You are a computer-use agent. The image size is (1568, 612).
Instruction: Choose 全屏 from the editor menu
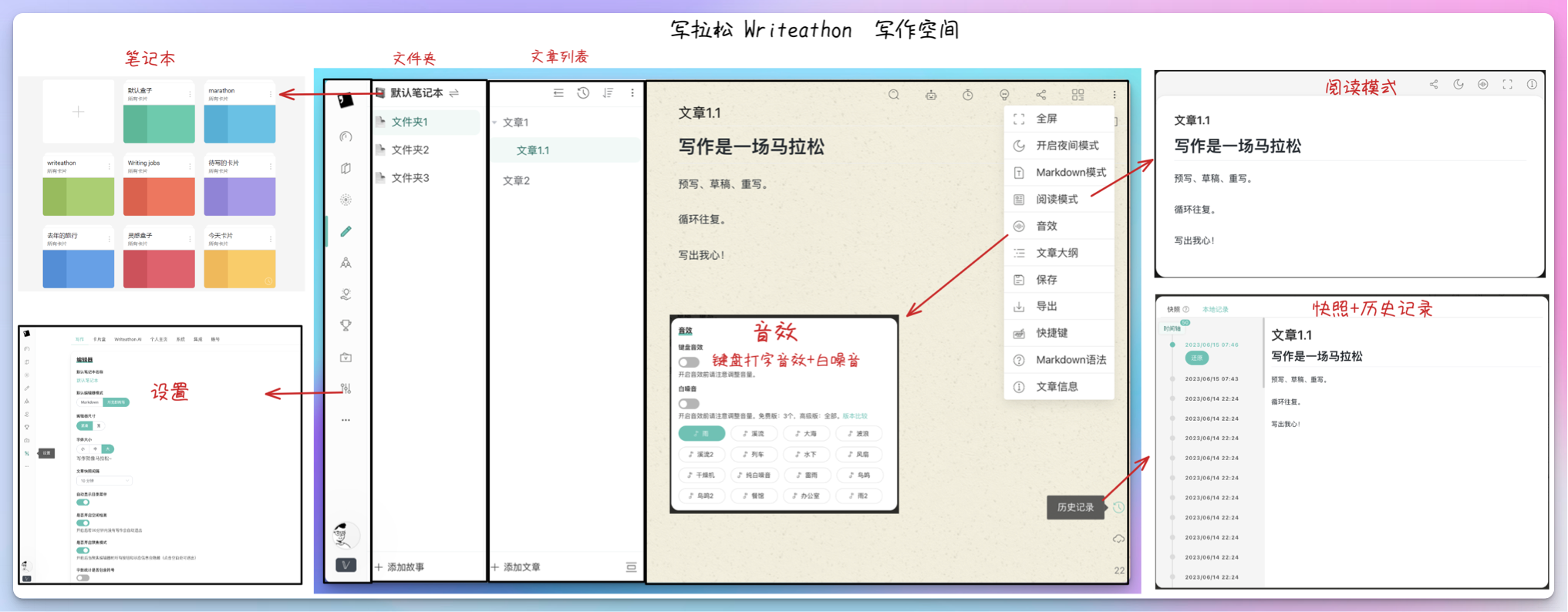click(1059, 119)
